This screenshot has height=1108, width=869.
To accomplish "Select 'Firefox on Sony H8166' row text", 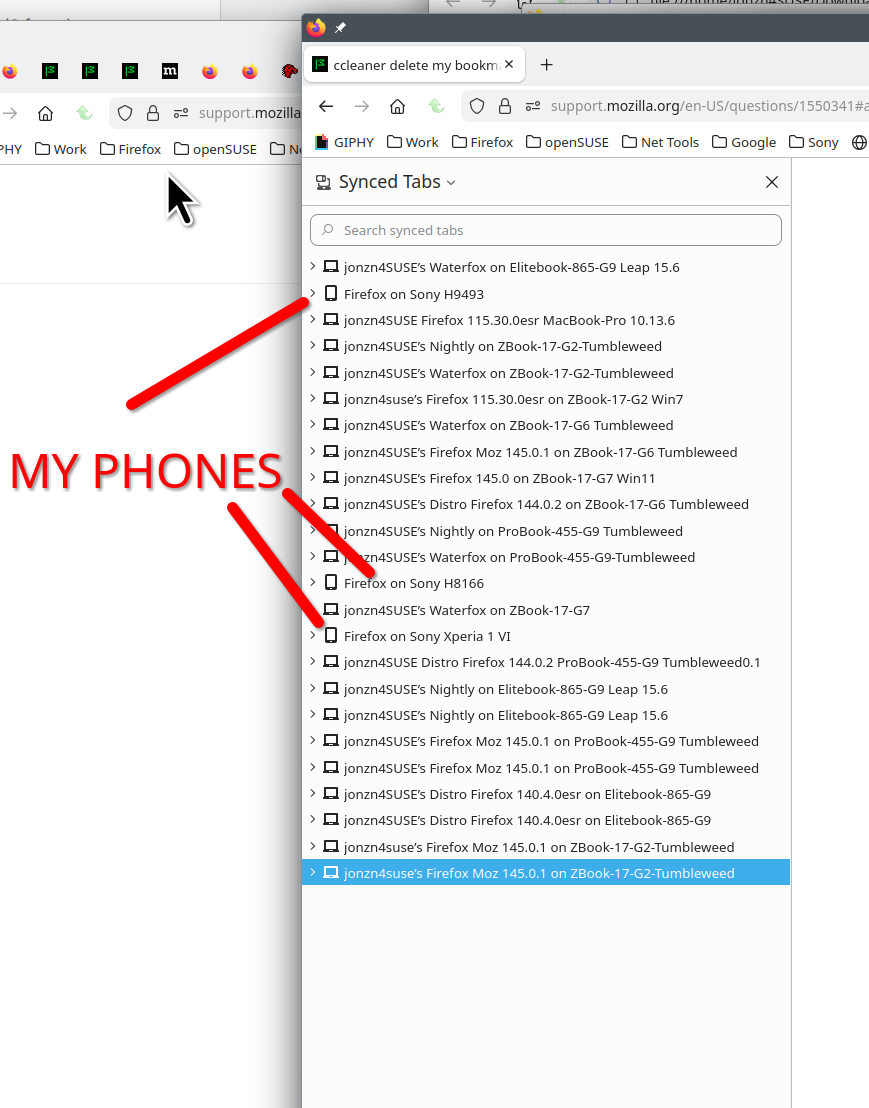I will pyautogui.click(x=413, y=583).
